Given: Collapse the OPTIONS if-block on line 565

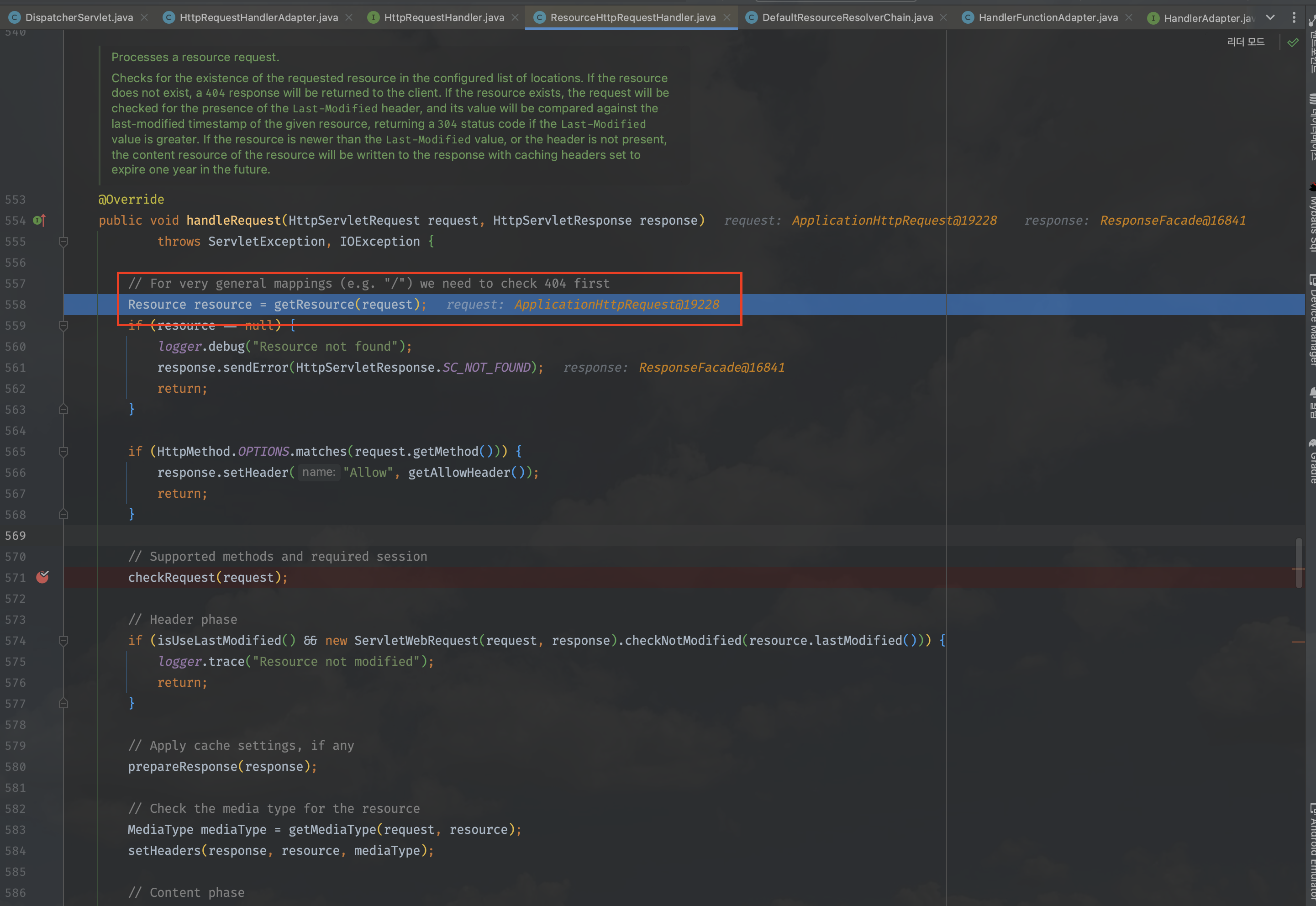Looking at the screenshot, I should (x=63, y=452).
